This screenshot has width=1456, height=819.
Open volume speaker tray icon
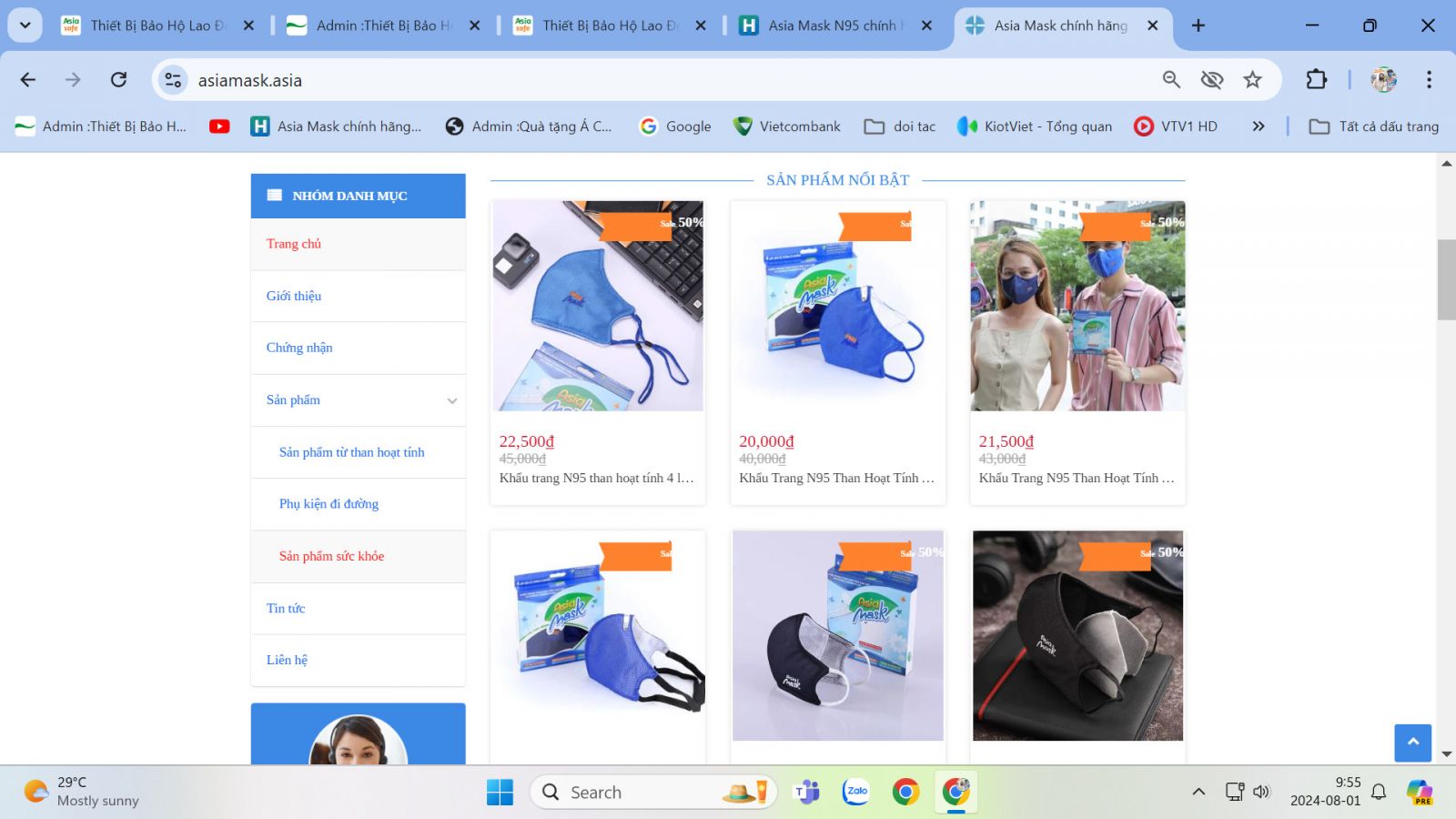1261,792
